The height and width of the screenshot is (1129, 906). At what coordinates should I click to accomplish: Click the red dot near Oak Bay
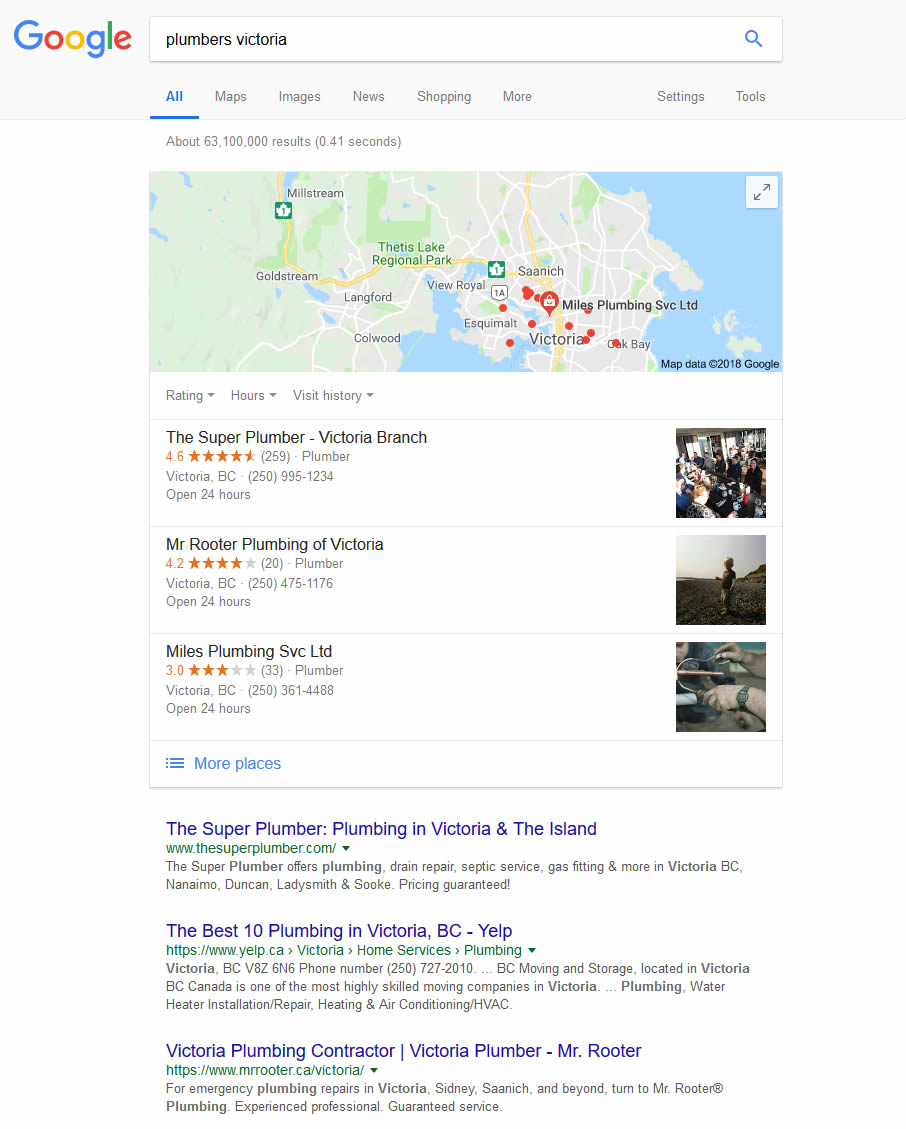pos(616,343)
